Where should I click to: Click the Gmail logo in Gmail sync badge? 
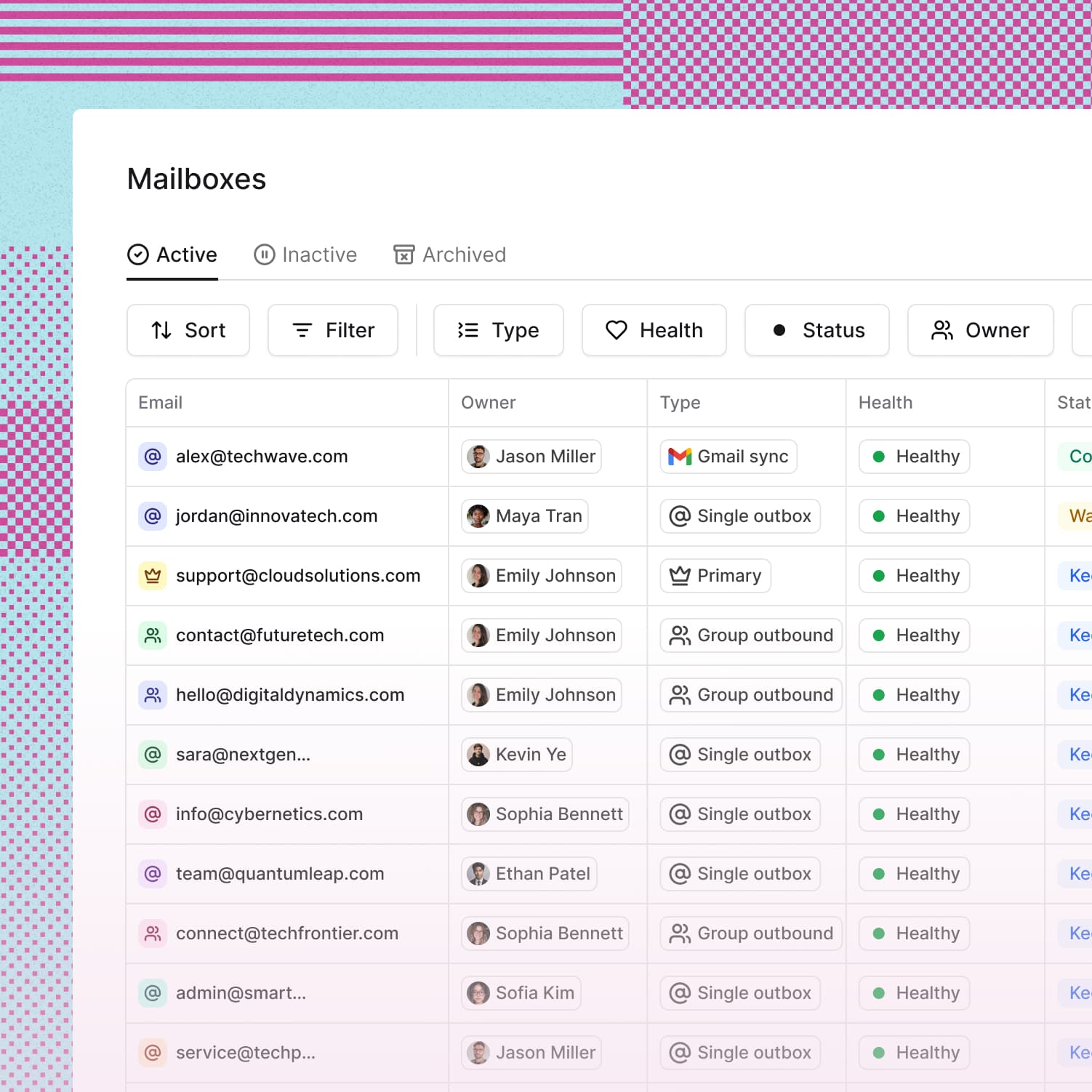coord(679,457)
